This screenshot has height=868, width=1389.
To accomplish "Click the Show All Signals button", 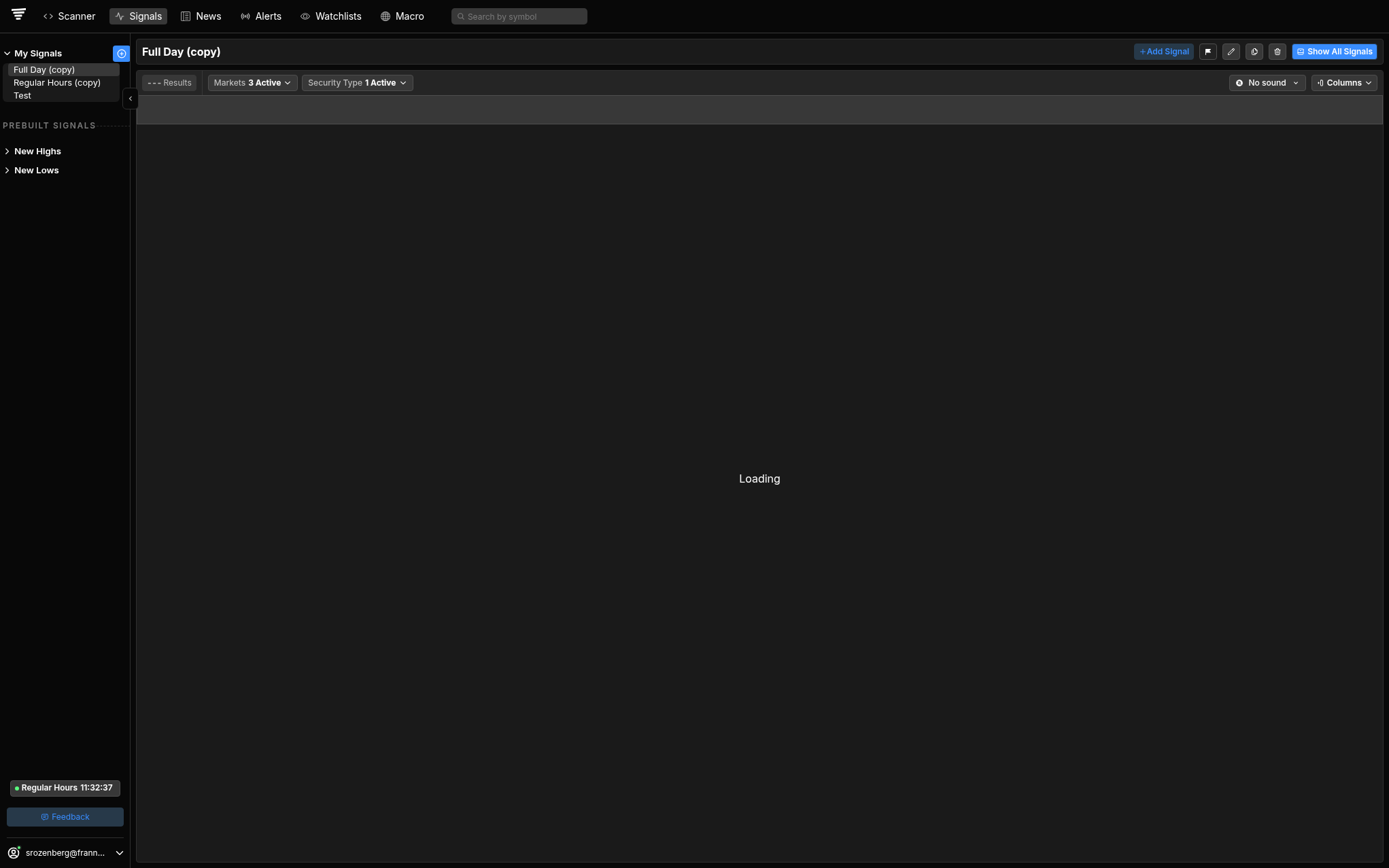I will coord(1334,52).
